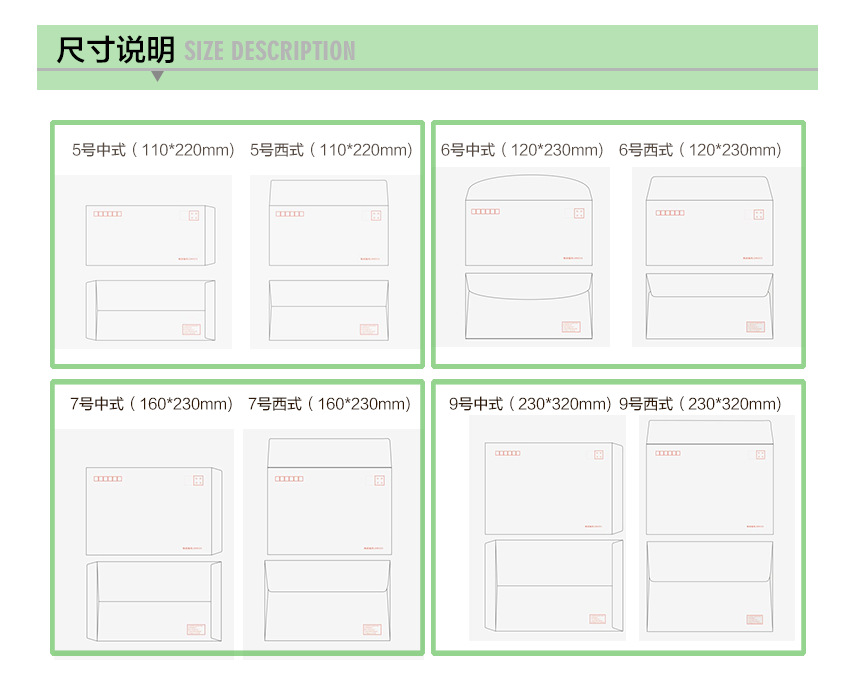The height and width of the screenshot is (673, 850).
Task: Click stamp box on 9号中式 envelope
Action: tap(599, 454)
